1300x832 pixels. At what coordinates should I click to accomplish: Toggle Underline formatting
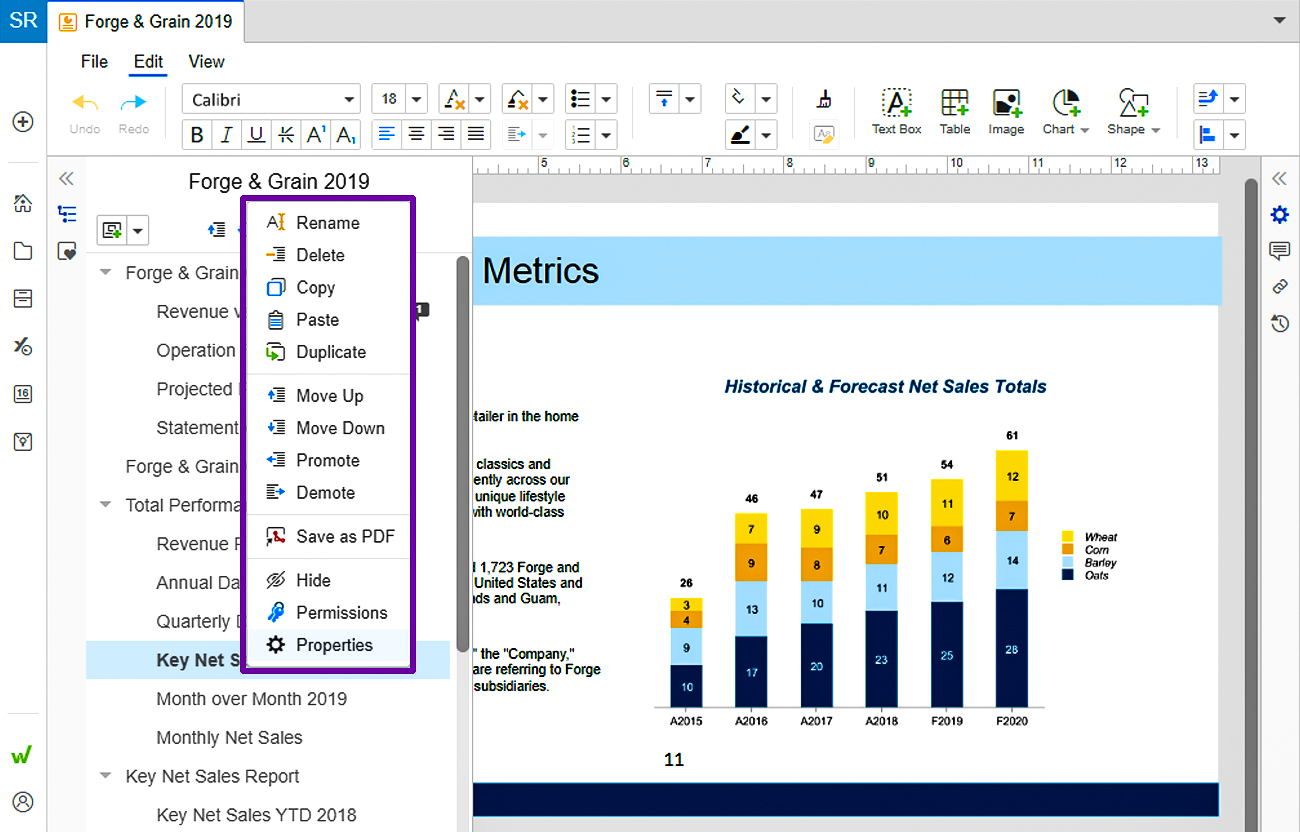[257, 135]
